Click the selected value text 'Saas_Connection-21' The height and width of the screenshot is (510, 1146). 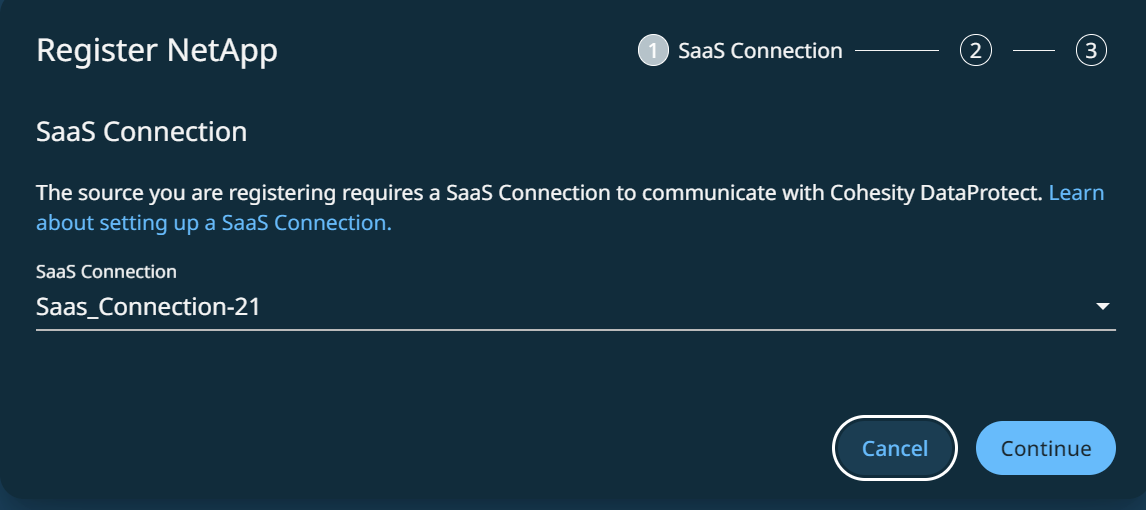pos(148,306)
